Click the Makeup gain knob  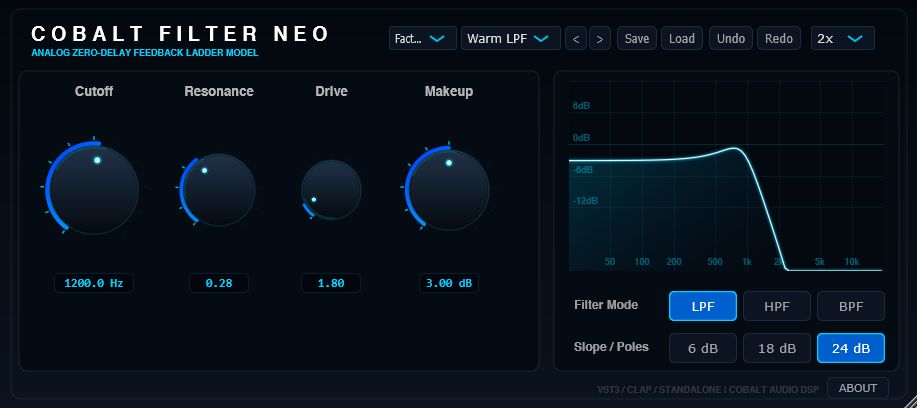(449, 190)
